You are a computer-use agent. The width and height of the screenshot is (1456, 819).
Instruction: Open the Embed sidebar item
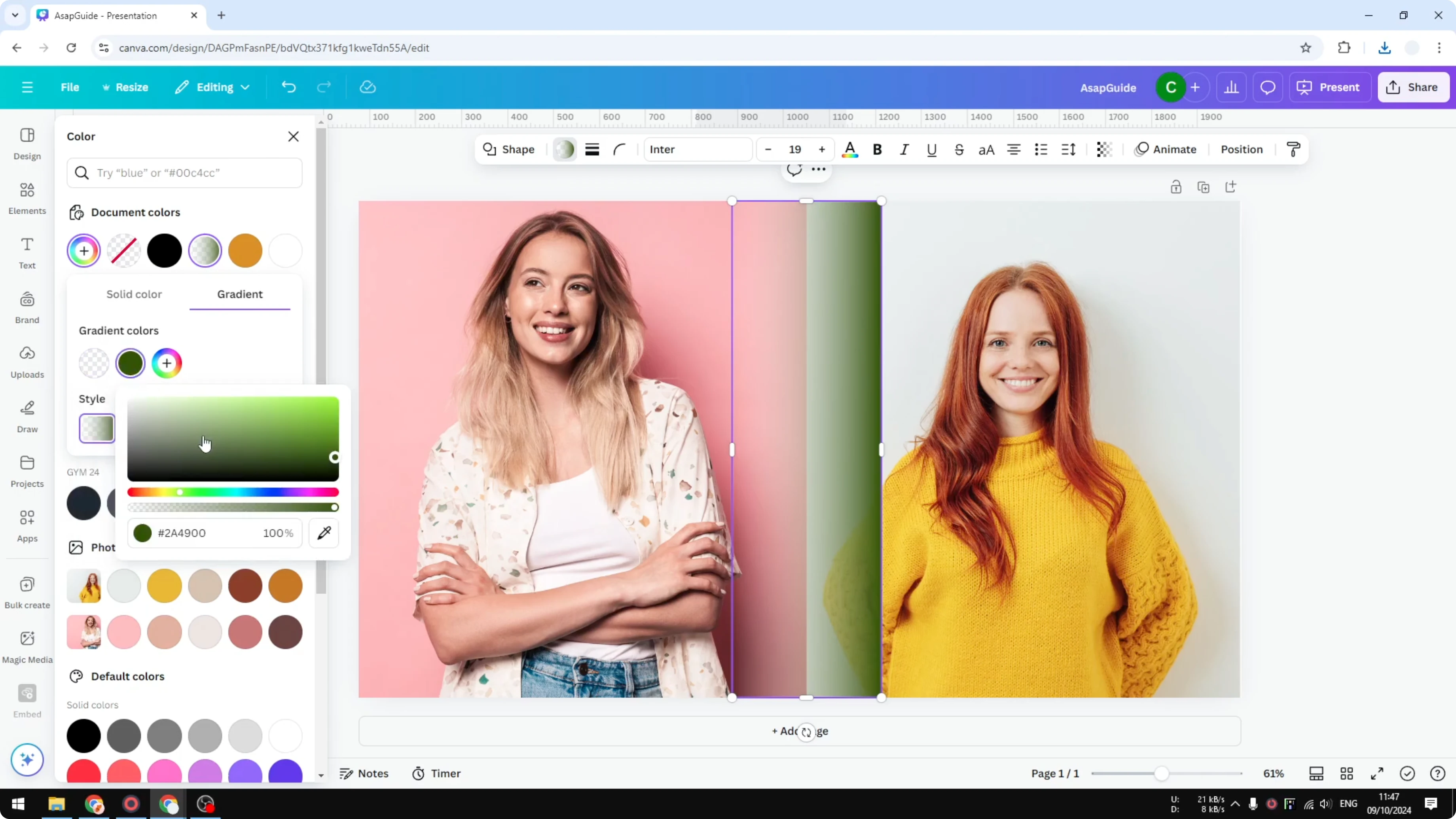(27, 702)
